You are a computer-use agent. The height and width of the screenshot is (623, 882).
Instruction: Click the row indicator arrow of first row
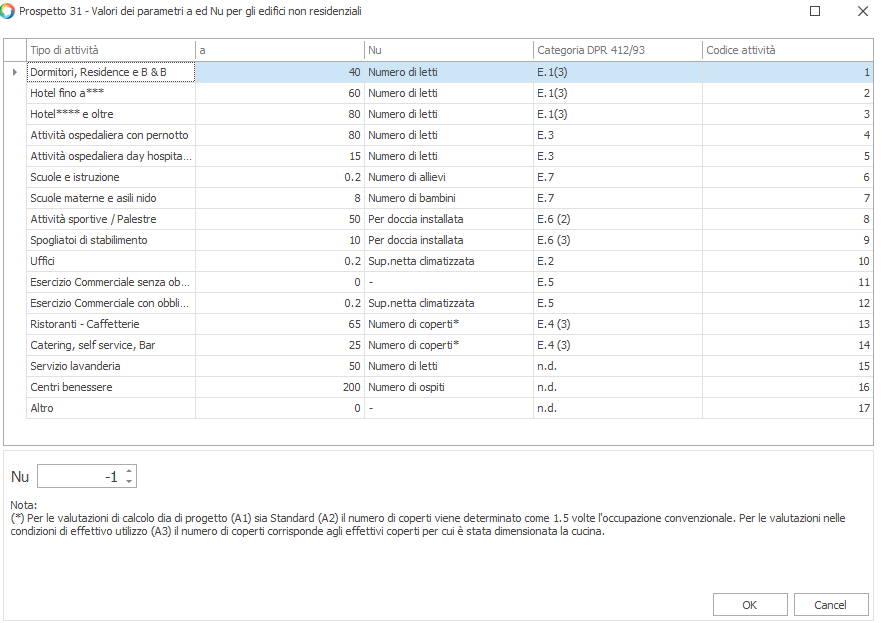(x=14, y=72)
